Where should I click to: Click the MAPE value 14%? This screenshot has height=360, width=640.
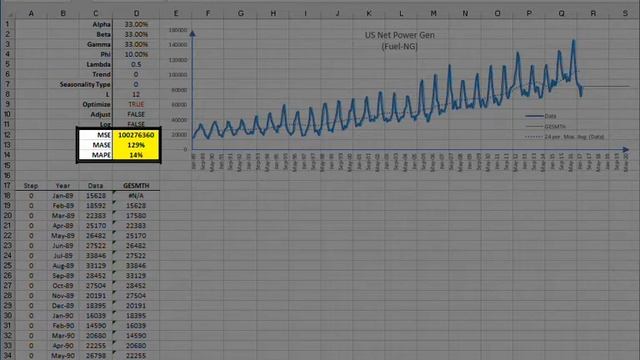[136, 155]
